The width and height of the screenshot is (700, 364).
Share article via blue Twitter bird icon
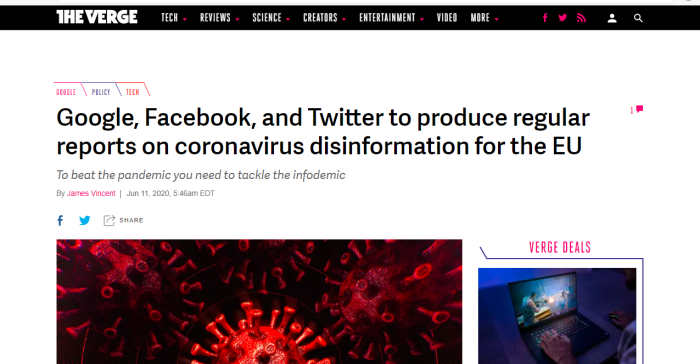coord(84,220)
